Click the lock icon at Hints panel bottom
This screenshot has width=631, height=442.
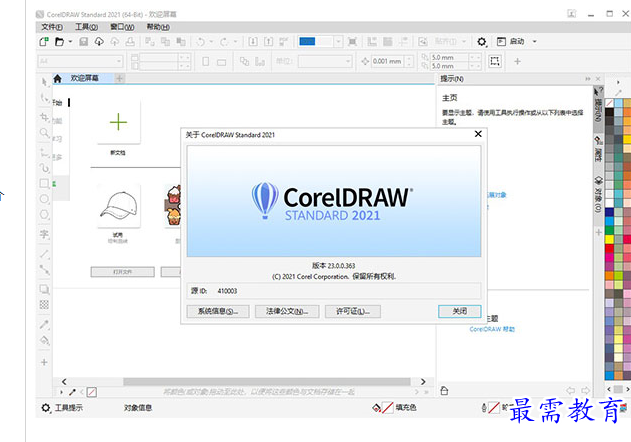(444, 390)
